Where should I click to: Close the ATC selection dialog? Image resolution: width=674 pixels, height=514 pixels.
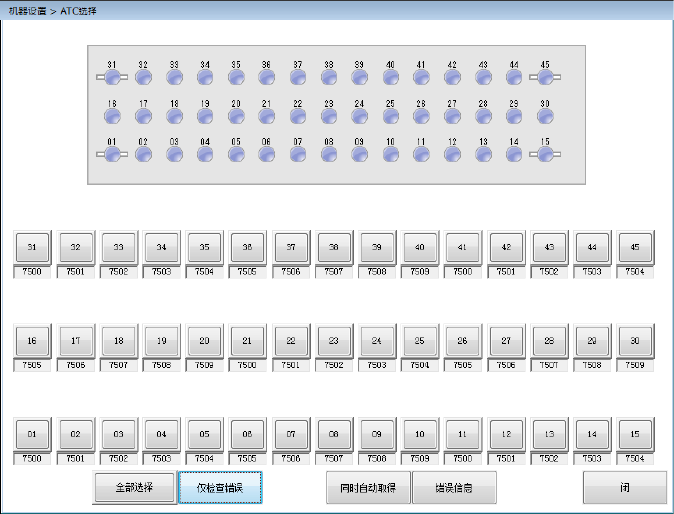(625, 487)
